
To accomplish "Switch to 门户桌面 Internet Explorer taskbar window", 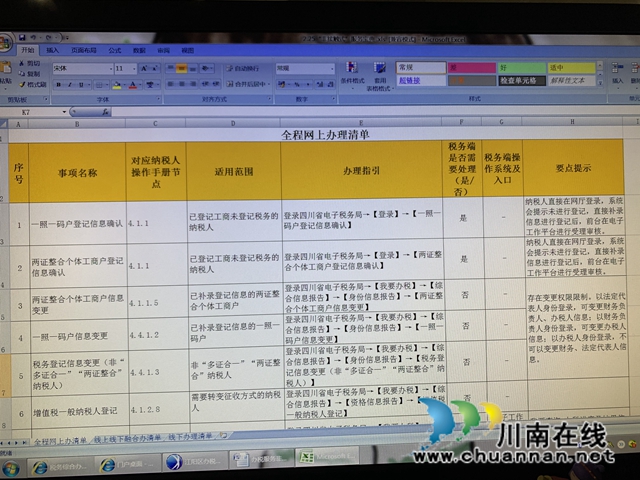I will click(x=127, y=464).
